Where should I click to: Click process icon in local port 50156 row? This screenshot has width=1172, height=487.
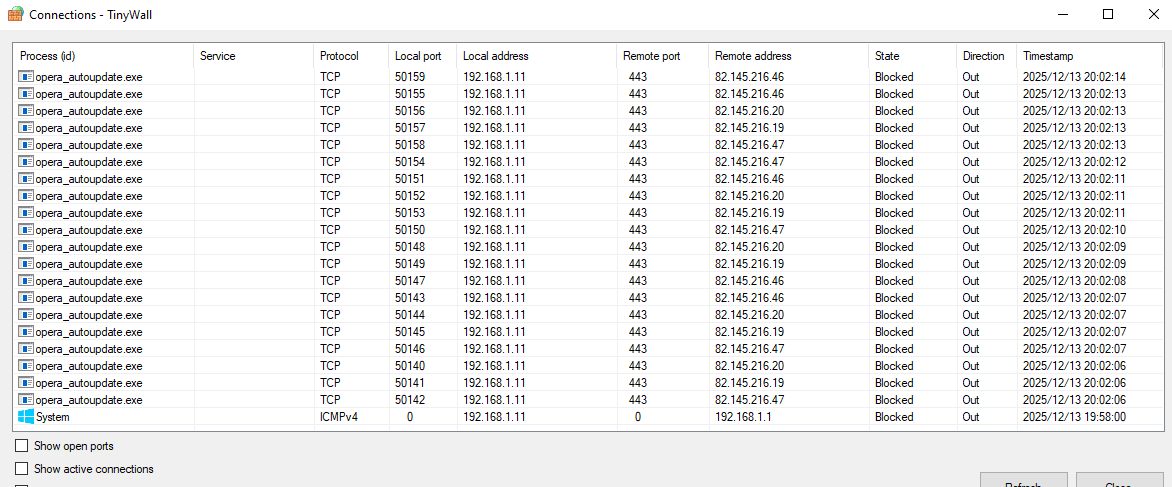tap(26, 111)
